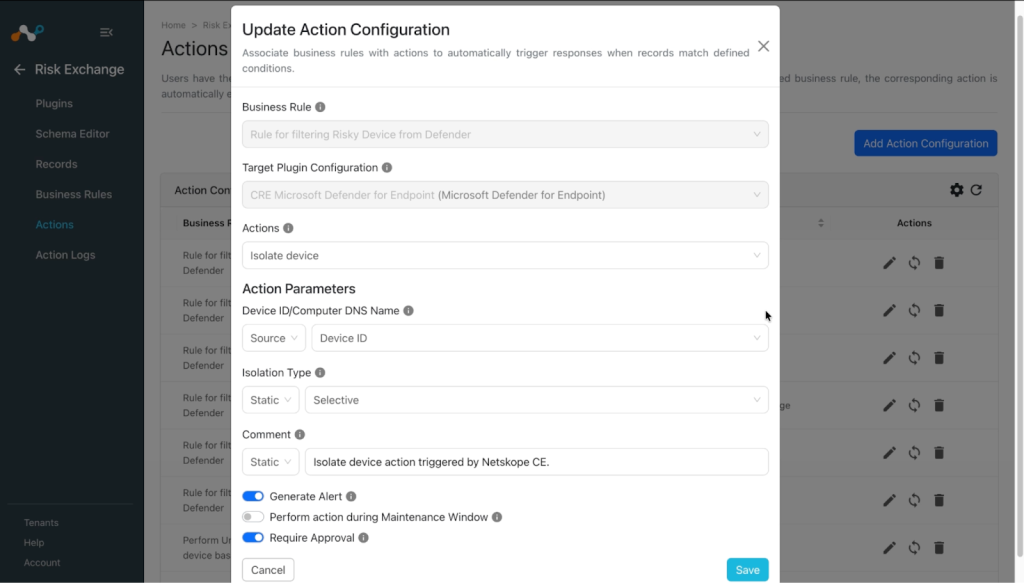The height and width of the screenshot is (583, 1024).
Task: Click the Save button
Action: pyautogui.click(x=747, y=570)
